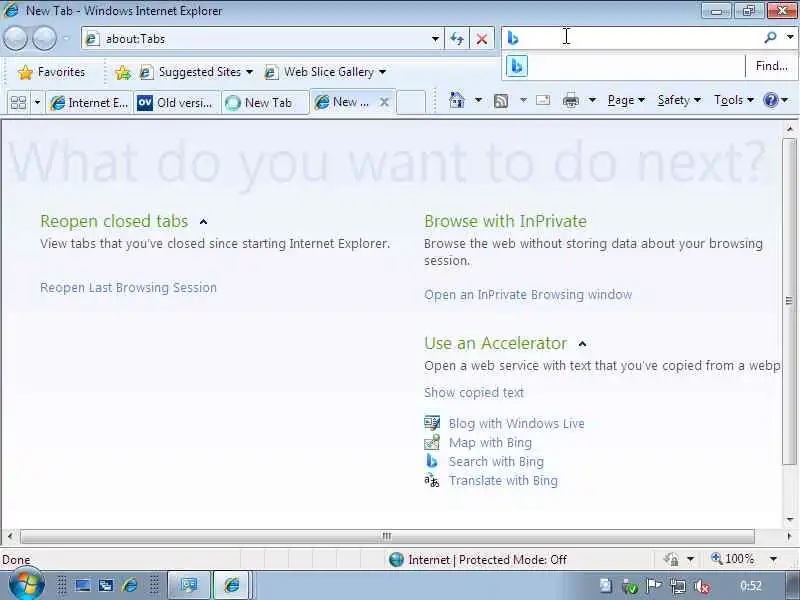The image size is (800, 600).
Task: Click the magnifier Search icon
Action: coord(770,37)
